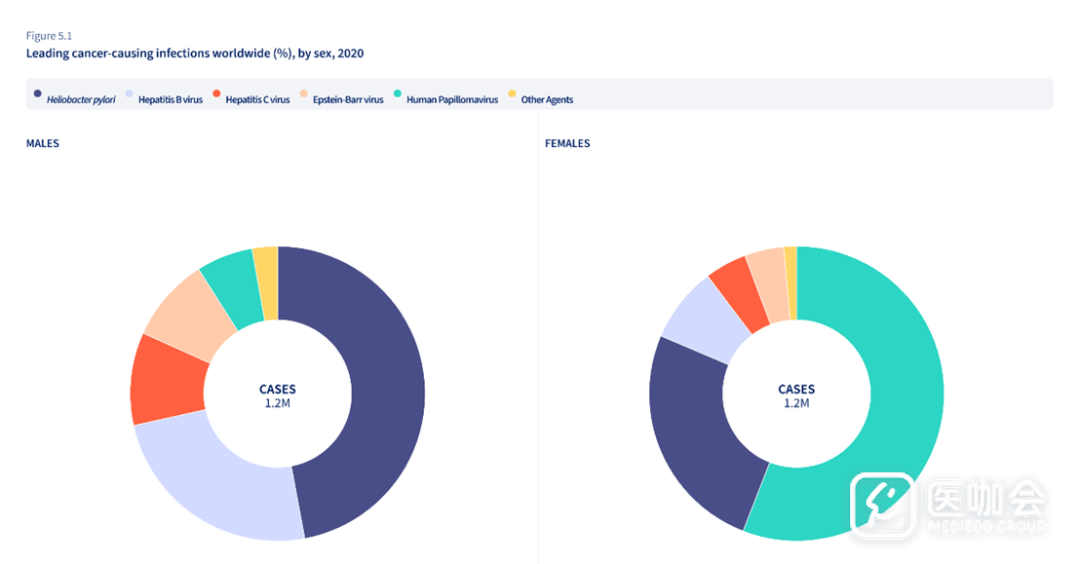The image size is (1080, 564).
Task: Click the CASES 1.2M label in Males donut
Action: [x=278, y=396]
